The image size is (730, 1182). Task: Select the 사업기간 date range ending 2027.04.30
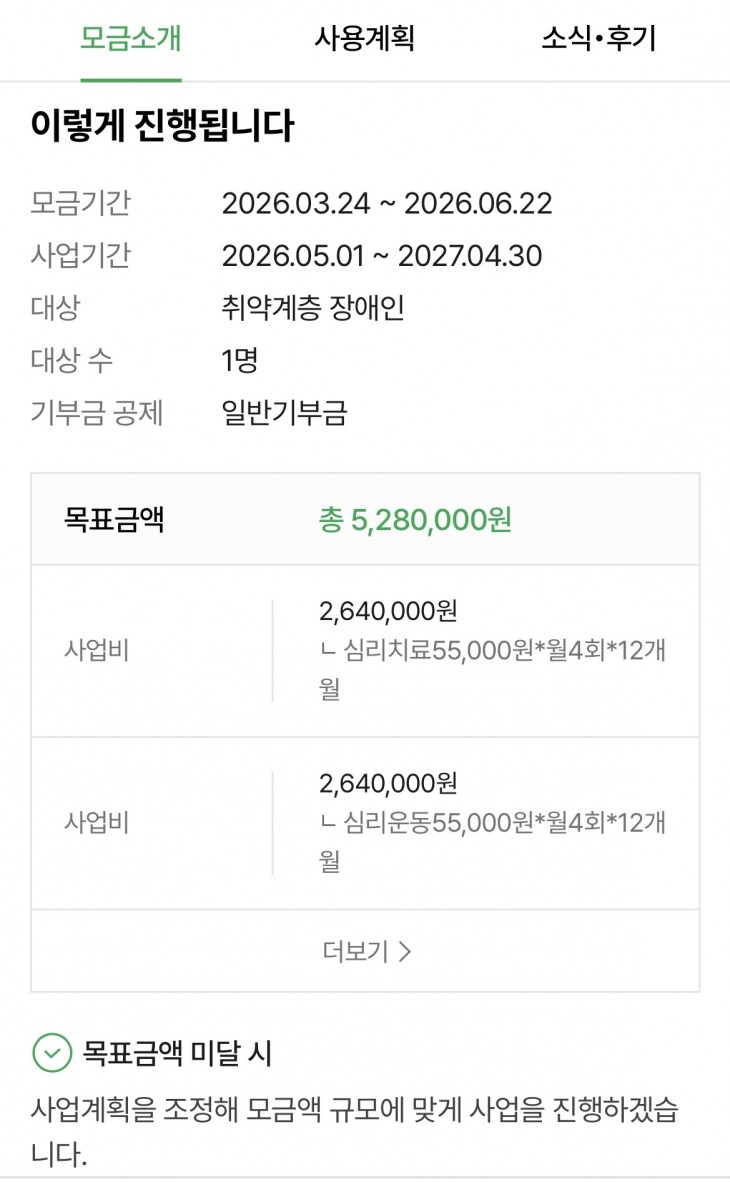[x=381, y=256]
